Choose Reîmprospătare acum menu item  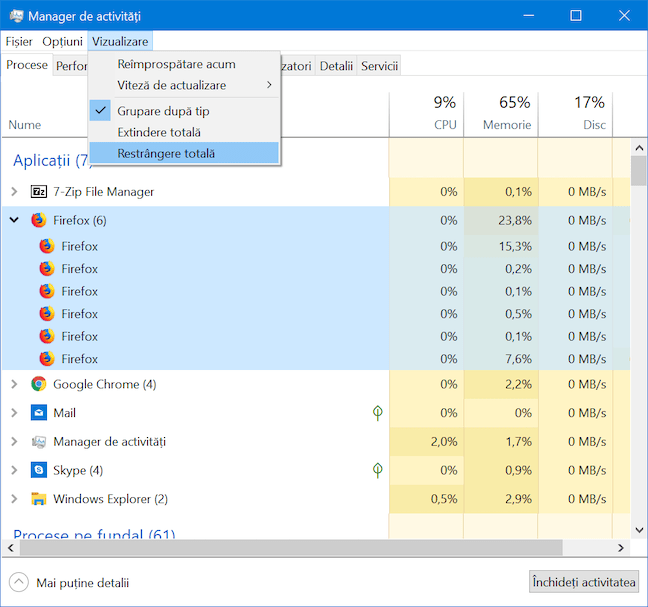click(184, 64)
